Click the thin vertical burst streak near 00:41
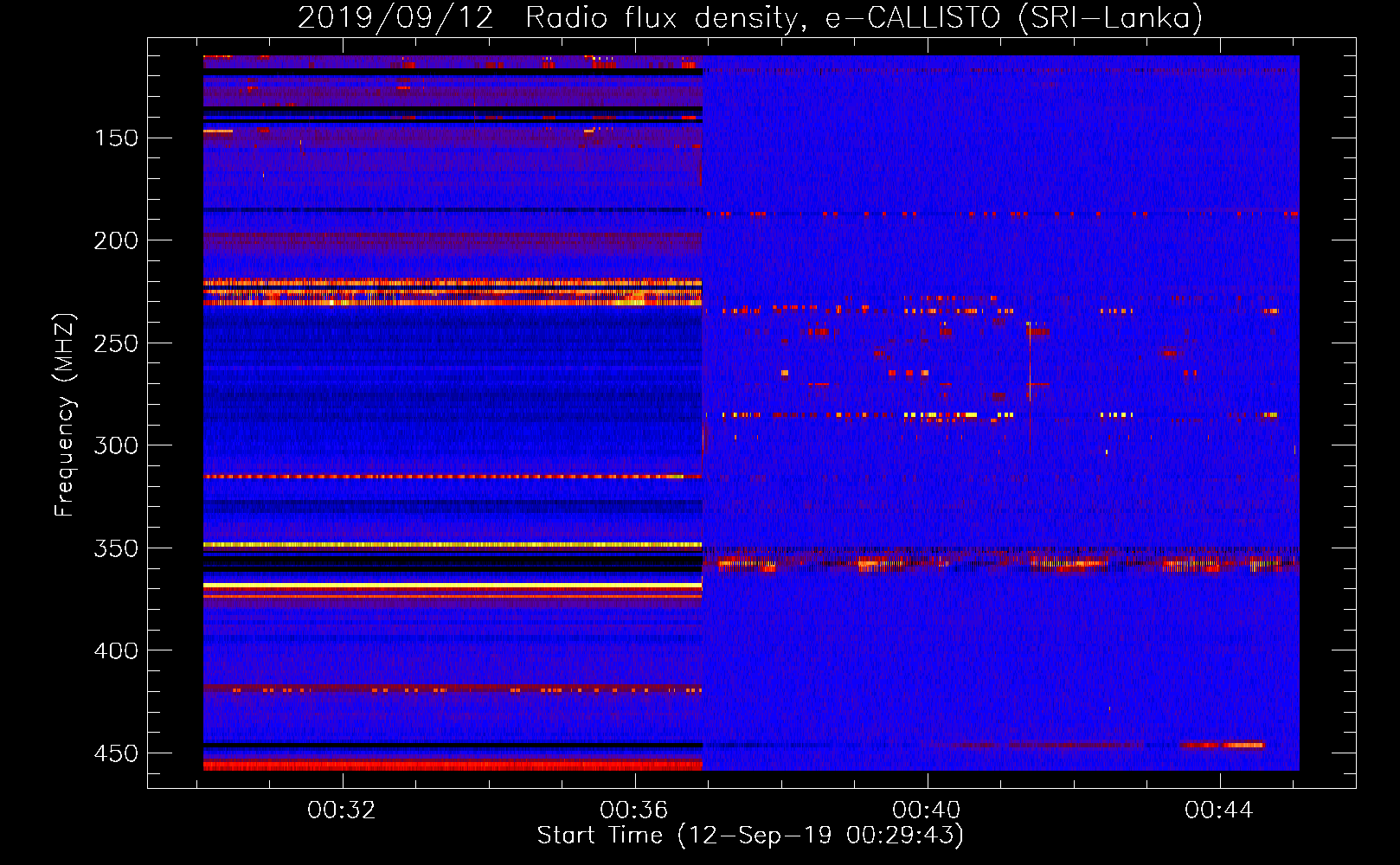The width and height of the screenshot is (1400, 865). 1030,388
